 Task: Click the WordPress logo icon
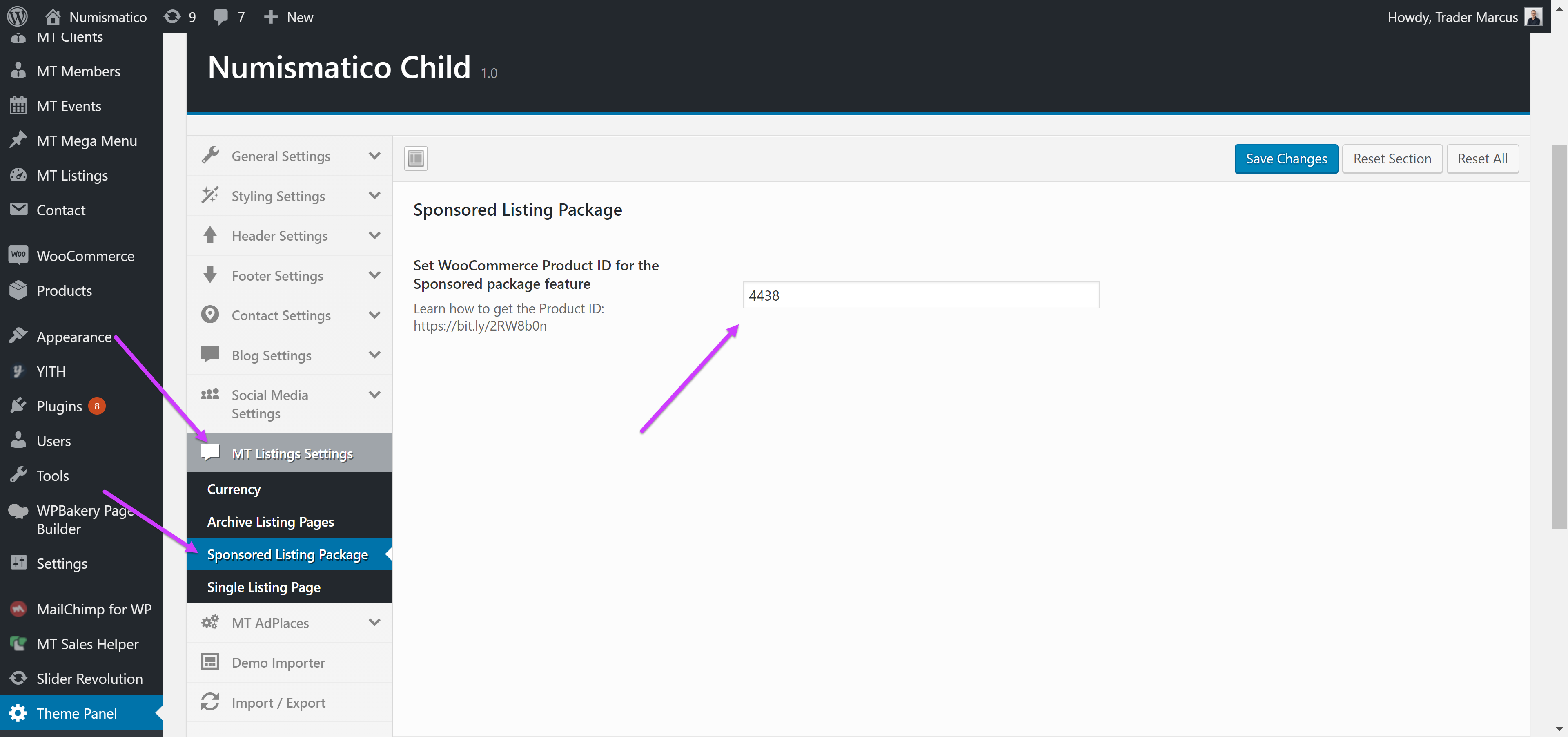click(17, 16)
